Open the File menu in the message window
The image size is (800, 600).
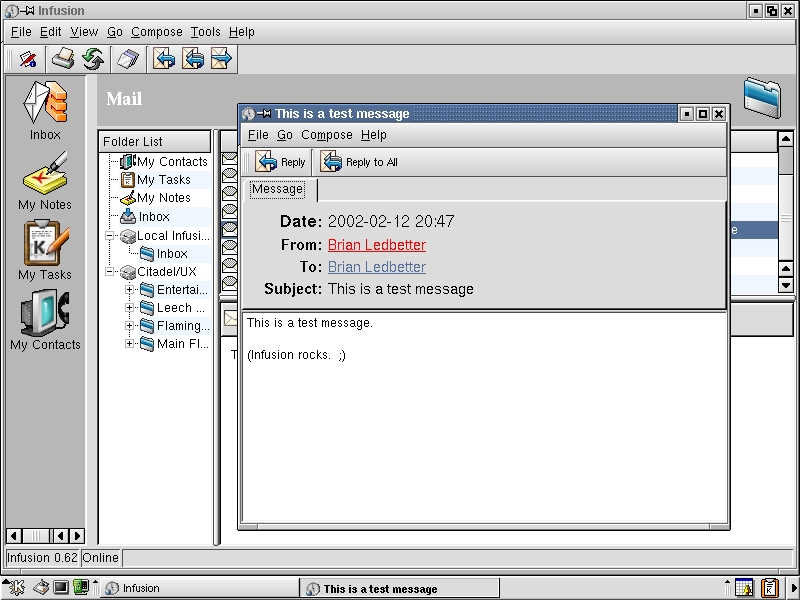click(x=258, y=135)
